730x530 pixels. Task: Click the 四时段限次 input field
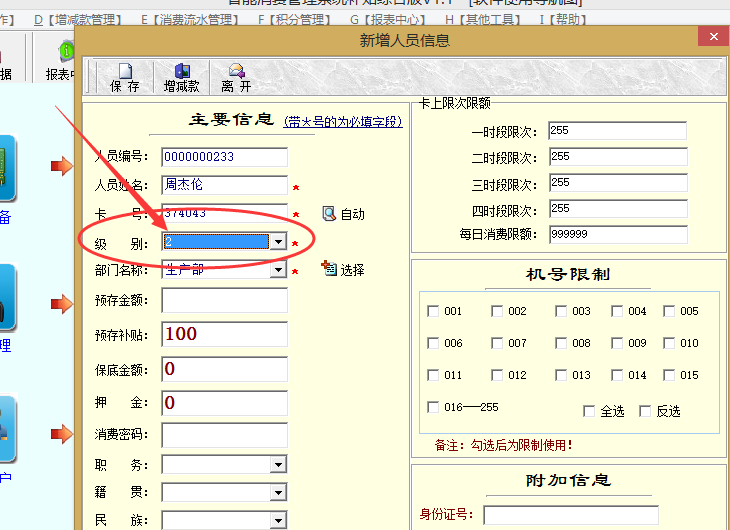pyautogui.click(x=618, y=209)
